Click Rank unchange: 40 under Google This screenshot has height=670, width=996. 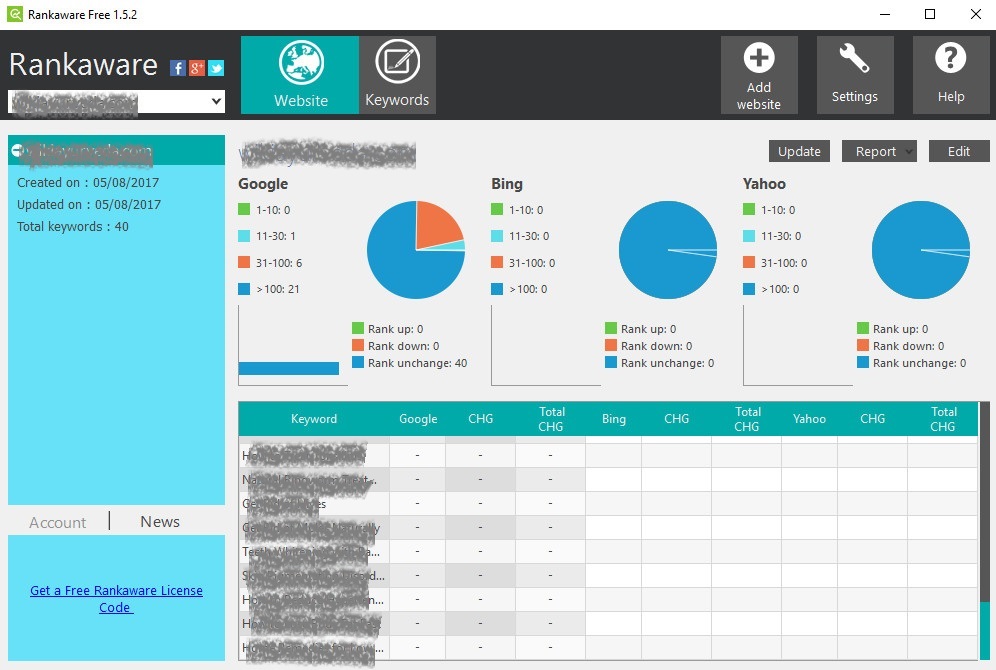click(417, 363)
